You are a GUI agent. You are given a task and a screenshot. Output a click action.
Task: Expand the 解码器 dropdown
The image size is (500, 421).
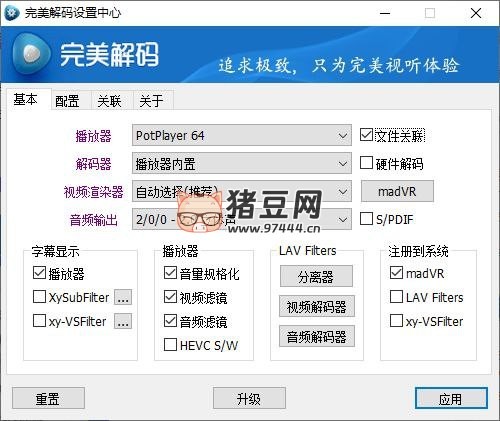(242, 163)
